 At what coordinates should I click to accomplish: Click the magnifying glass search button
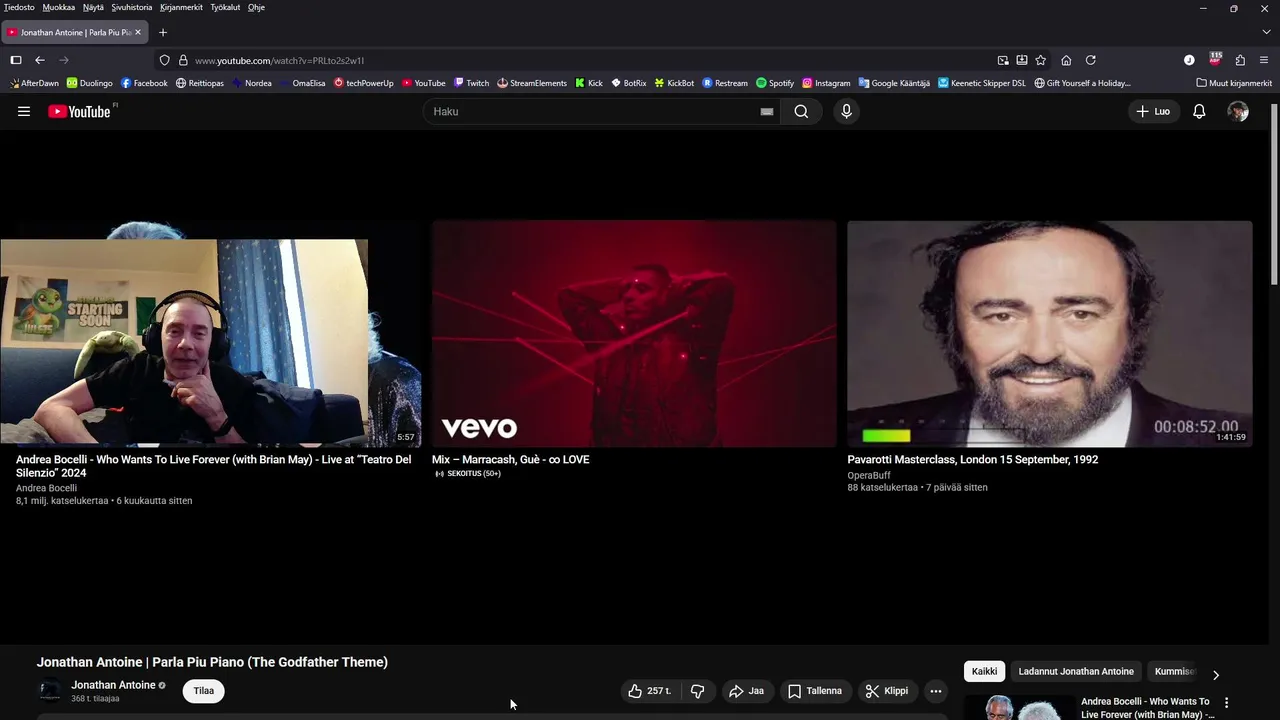(801, 111)
